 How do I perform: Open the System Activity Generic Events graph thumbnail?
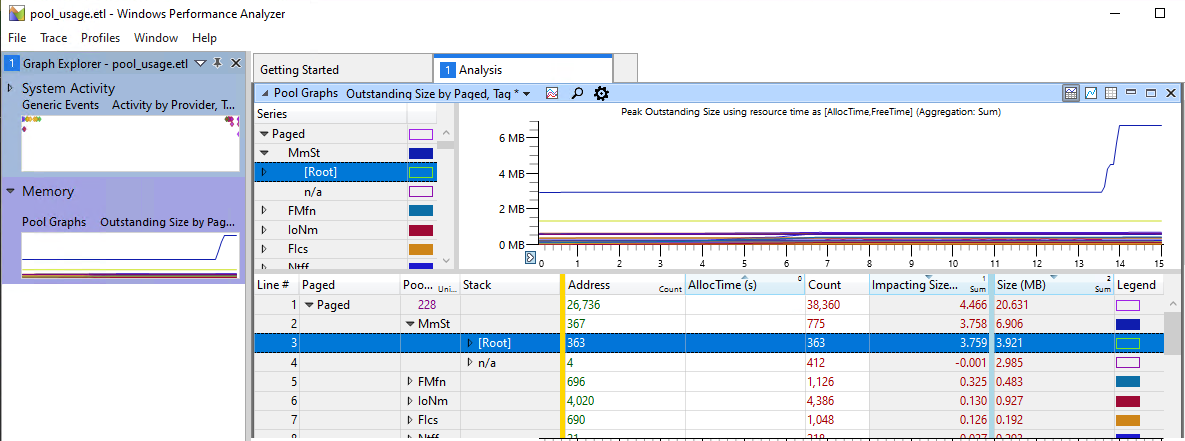pyautogui.click(x=131, y=143)
